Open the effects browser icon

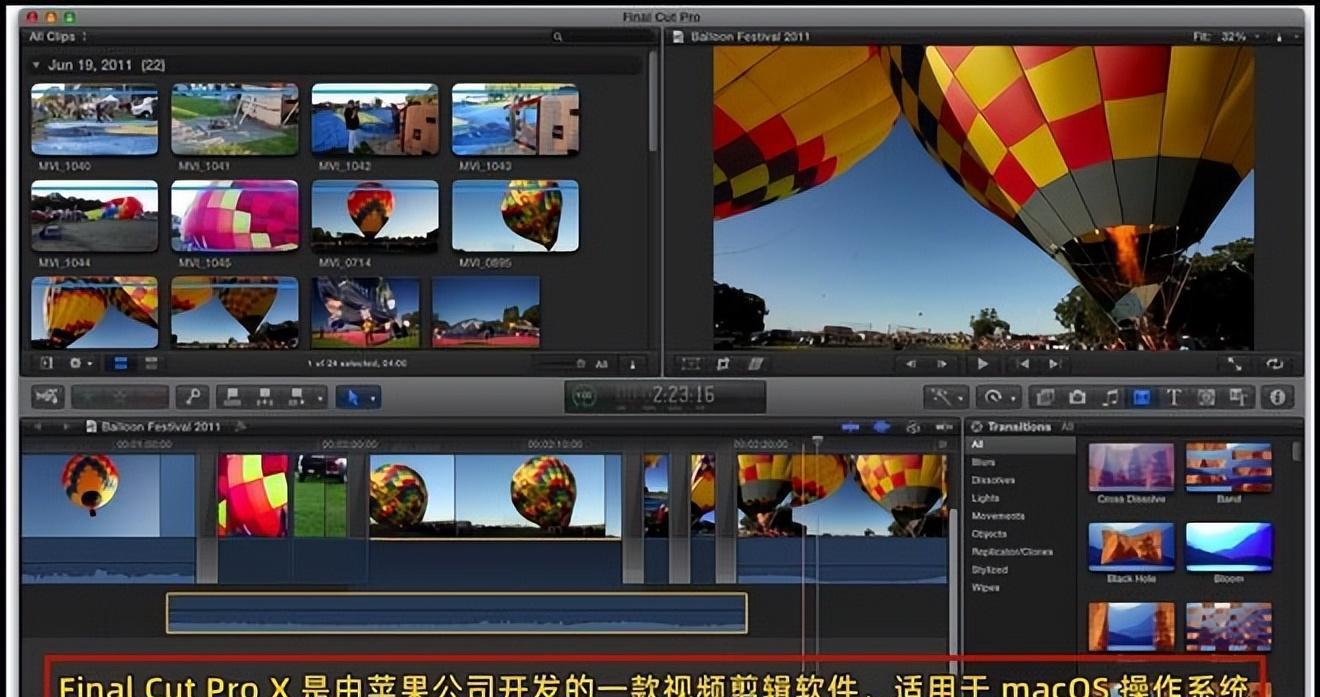[x=1044, y=397]
